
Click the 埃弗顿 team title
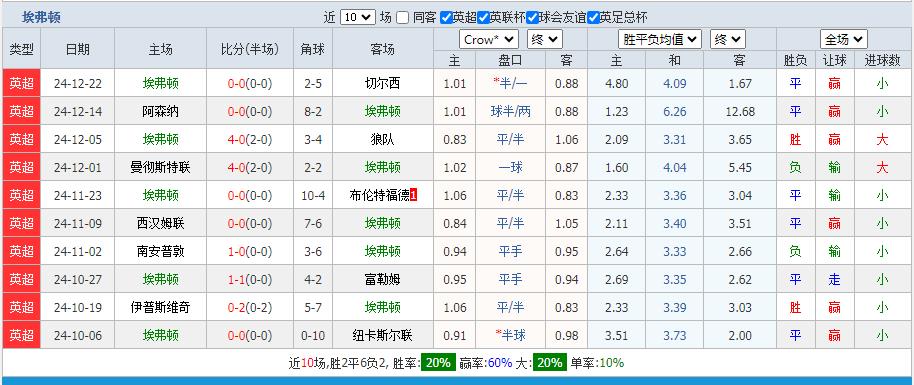coord(41,18)
